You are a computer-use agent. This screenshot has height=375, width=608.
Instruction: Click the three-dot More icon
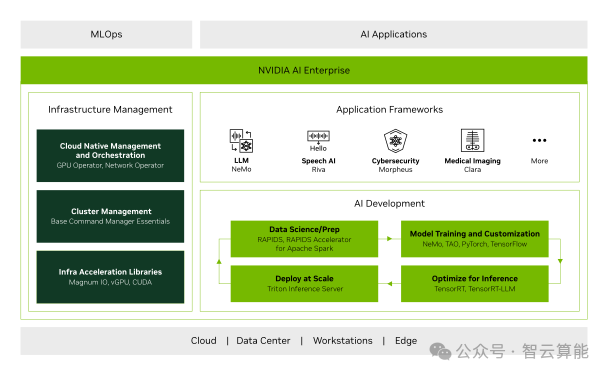[x=539, y=140]
